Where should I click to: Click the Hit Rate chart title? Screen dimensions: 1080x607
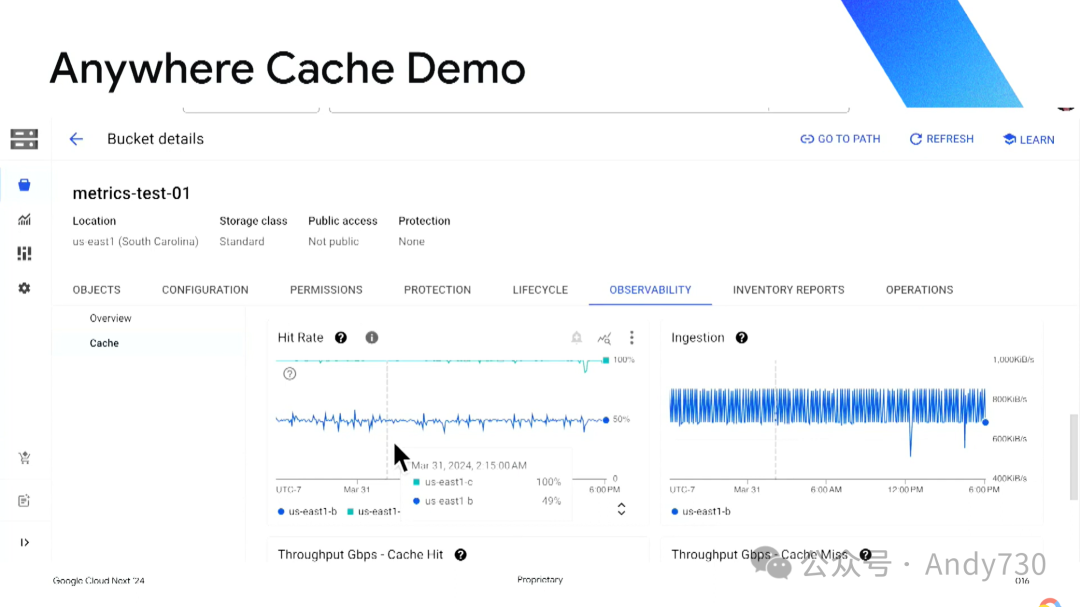300,338
